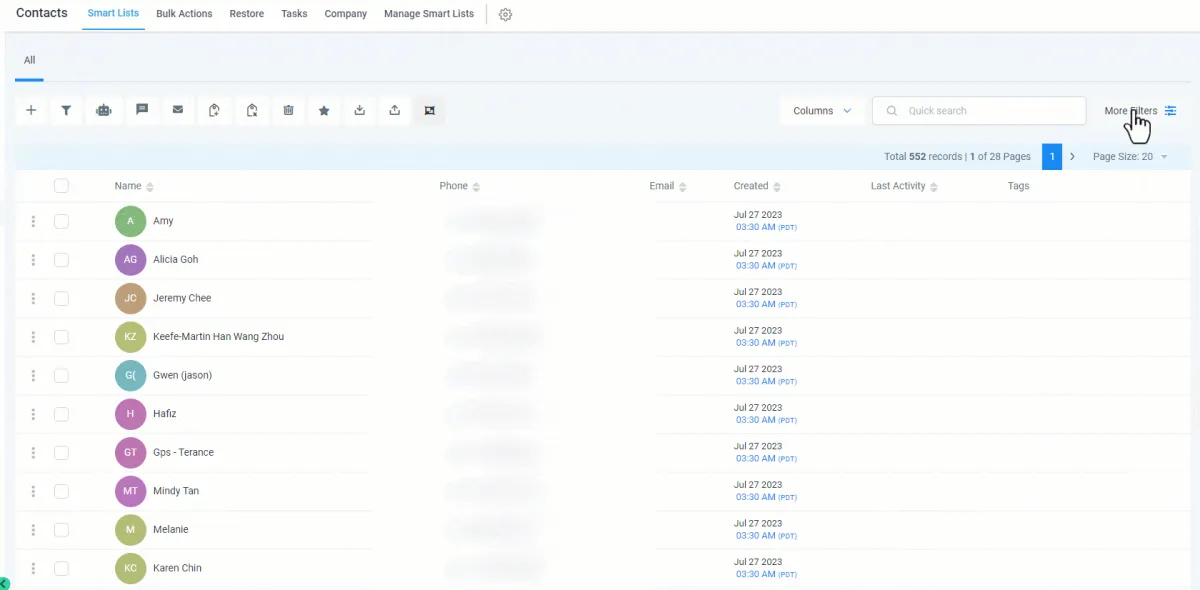1200x590 pixels.
Task: Click the robot automation icon
Action: (103, 111)
